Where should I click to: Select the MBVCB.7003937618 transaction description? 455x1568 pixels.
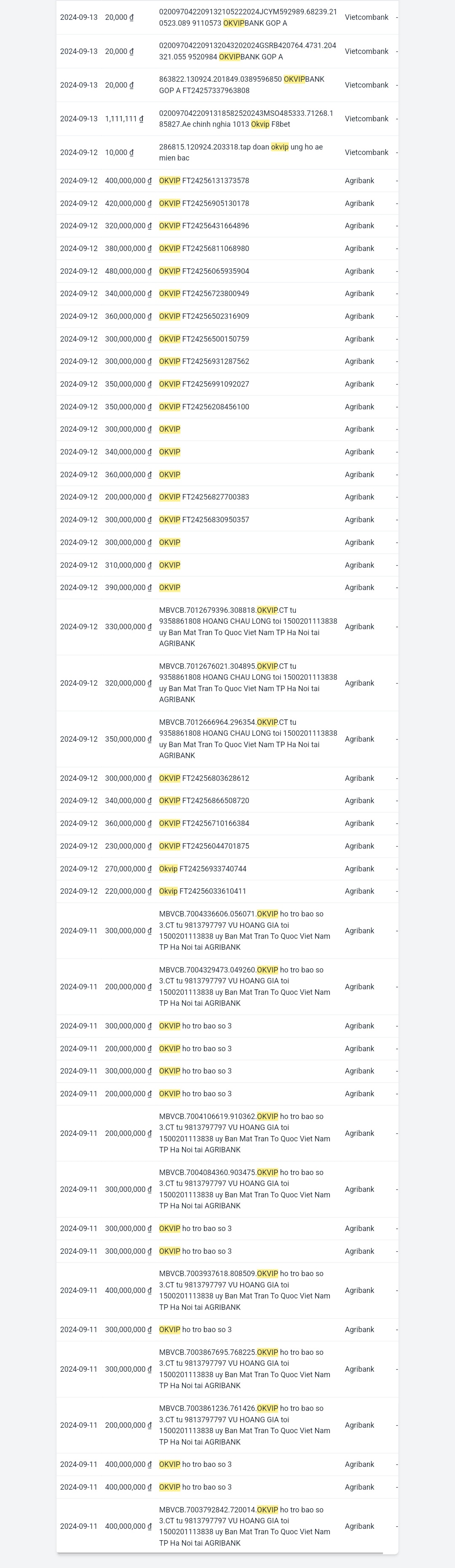245,1290
